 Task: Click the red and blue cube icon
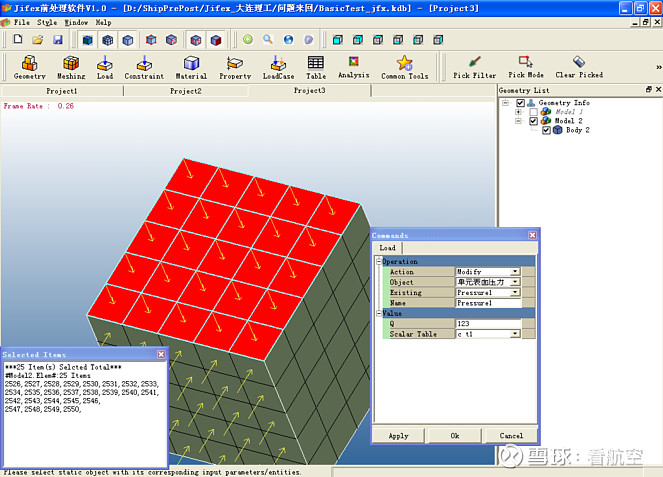pyautogui.click(x=216, y=40)
